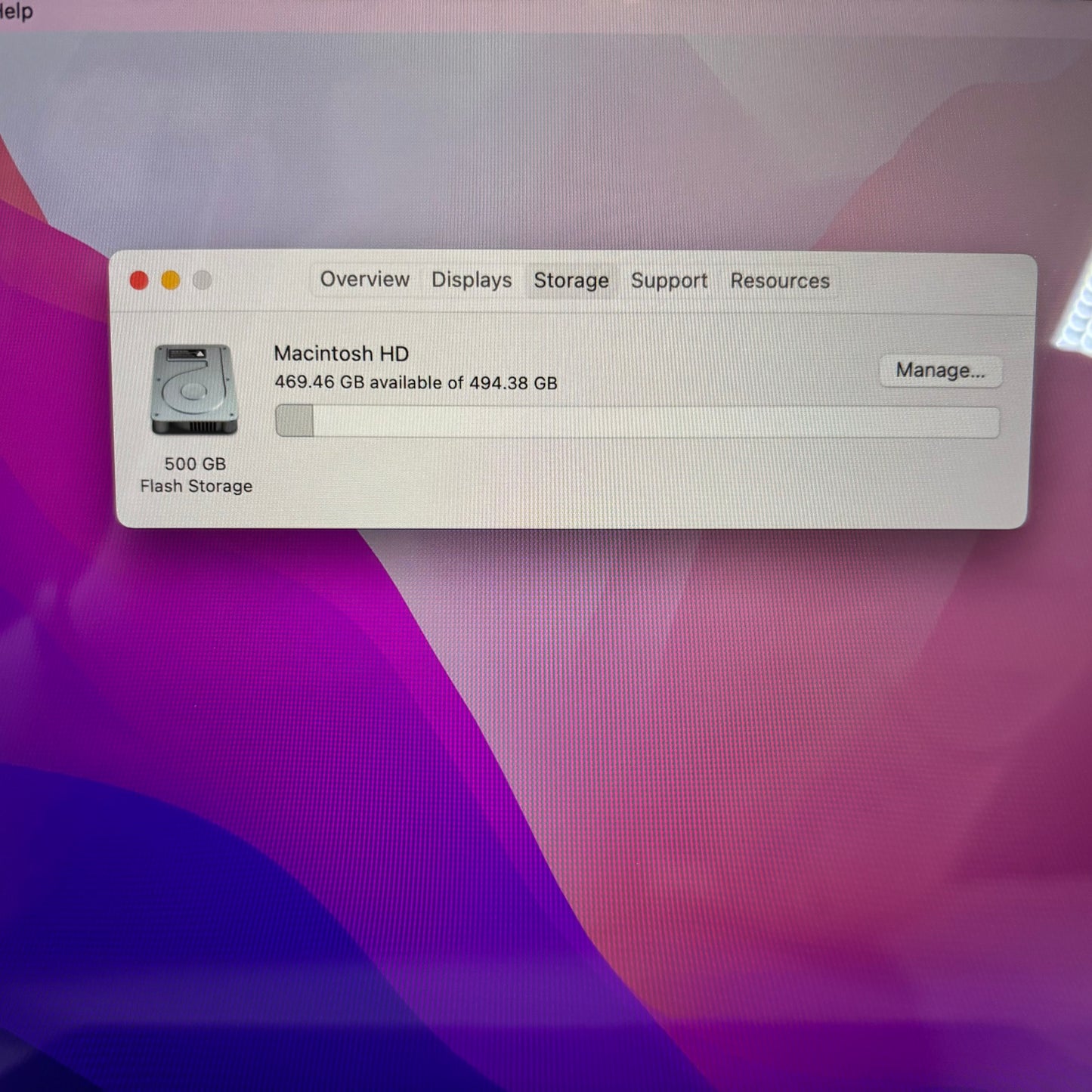Image resolution: width=1092 pixels, height=1092 pixels.
Task: Click the Macintosh HD drive icon
Action: 194,389
